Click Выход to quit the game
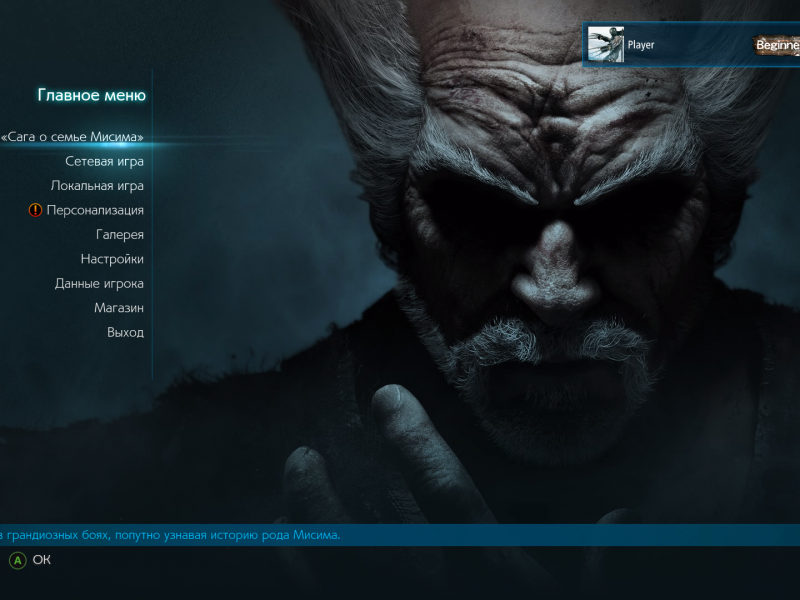The width and height of the screenshot is (800, 600). point(125,332)
